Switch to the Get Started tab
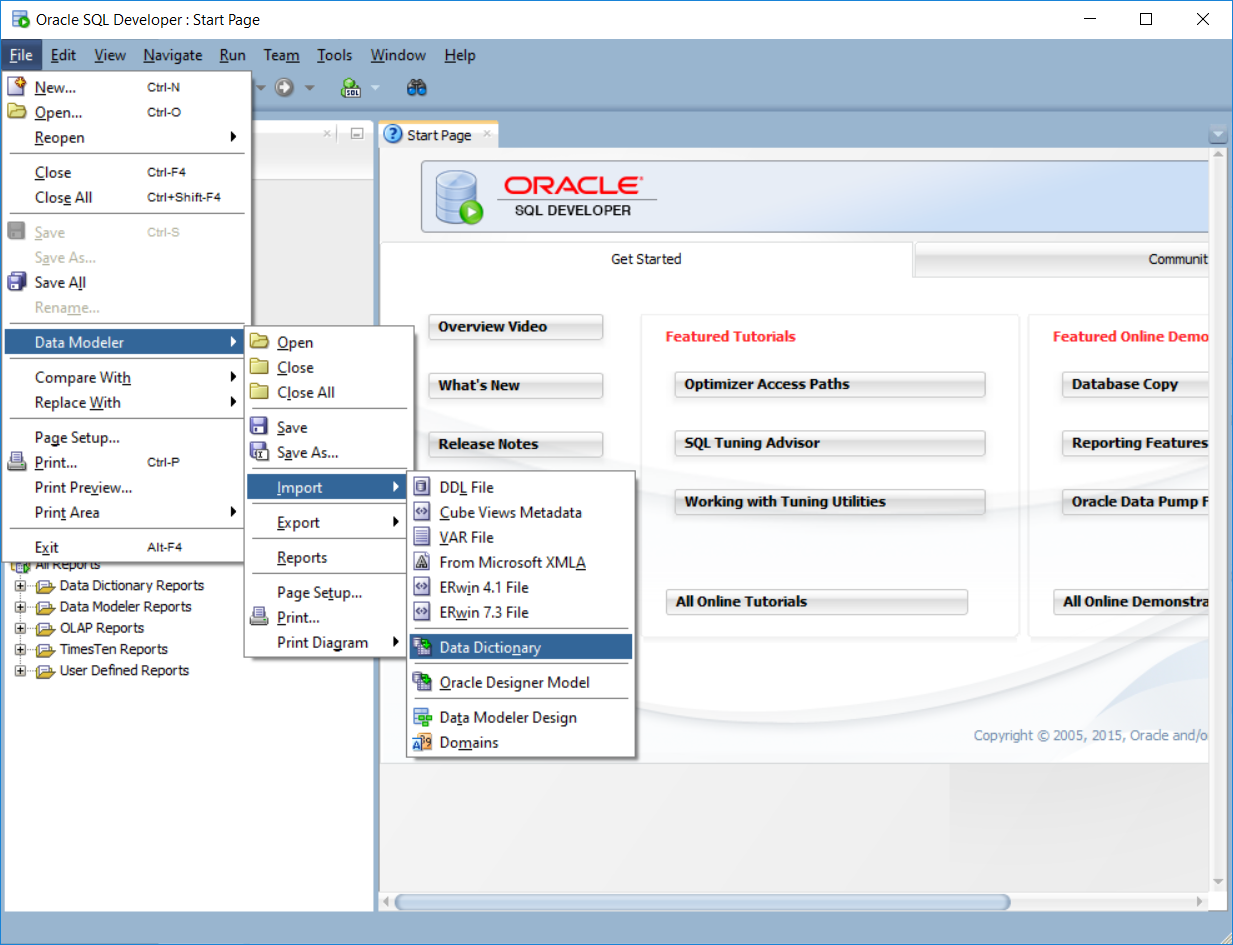The image size is (1233, 945). [646, 259]
